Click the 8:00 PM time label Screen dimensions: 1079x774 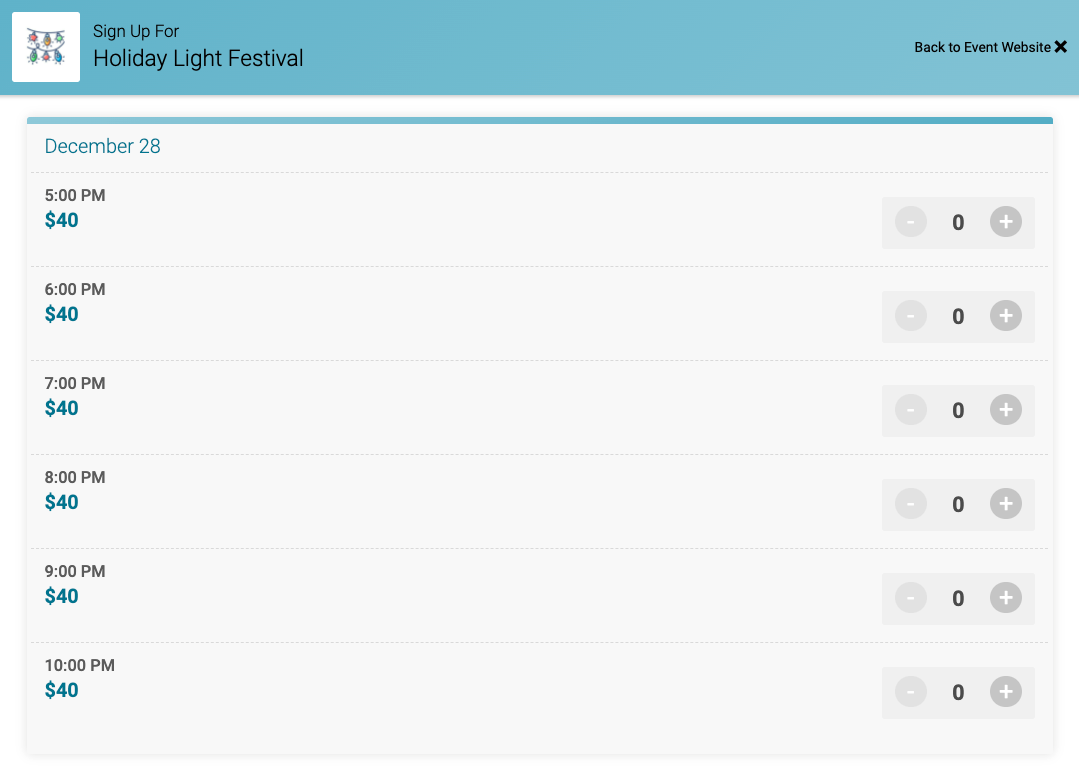point(75,478)
